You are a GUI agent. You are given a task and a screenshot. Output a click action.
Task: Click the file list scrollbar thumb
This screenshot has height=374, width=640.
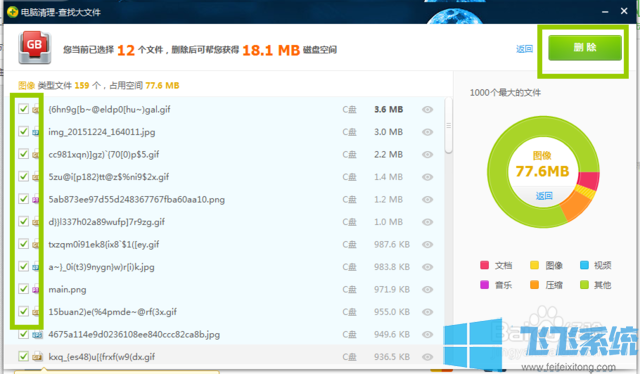[x=449, y=125]
